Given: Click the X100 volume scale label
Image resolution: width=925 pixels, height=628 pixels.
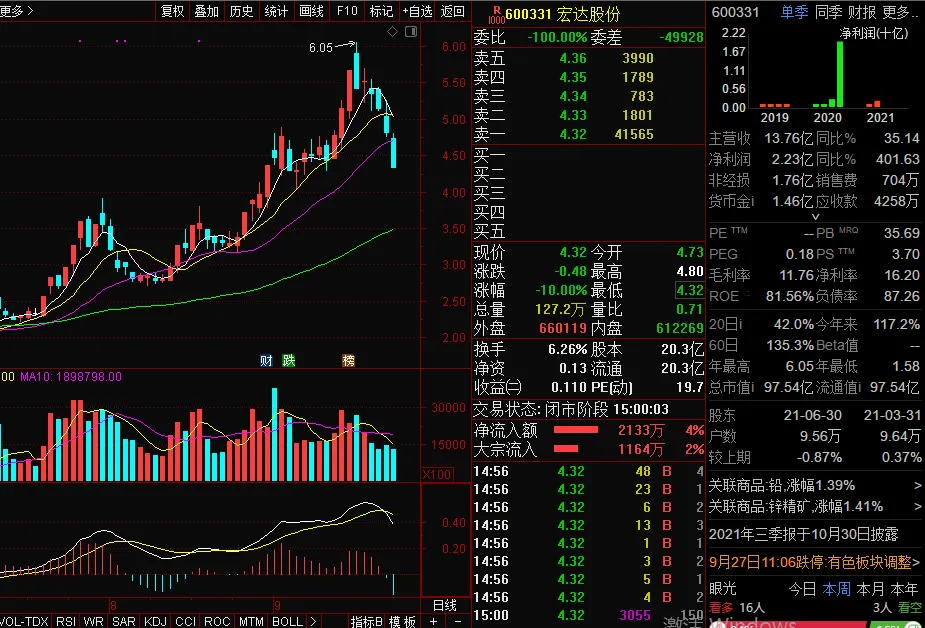Looking at the screenshot, I should 437,474.
